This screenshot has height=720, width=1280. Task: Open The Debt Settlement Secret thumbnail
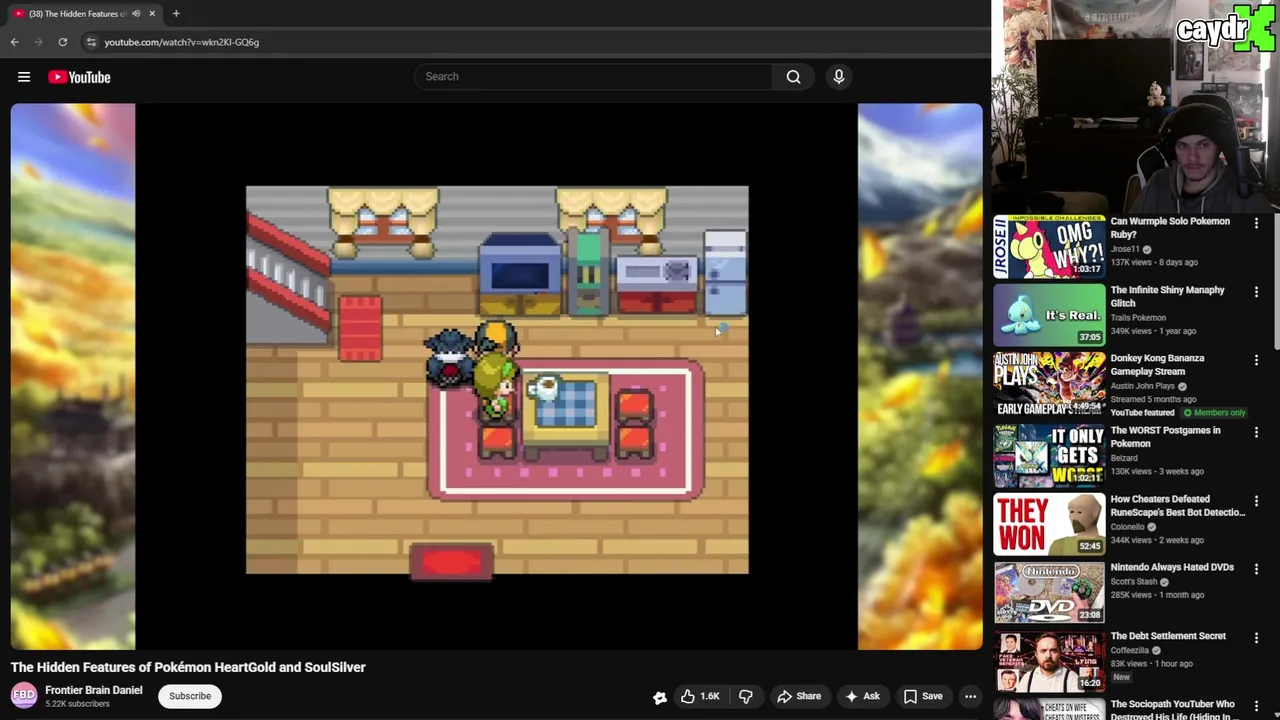coord(1049,661)
